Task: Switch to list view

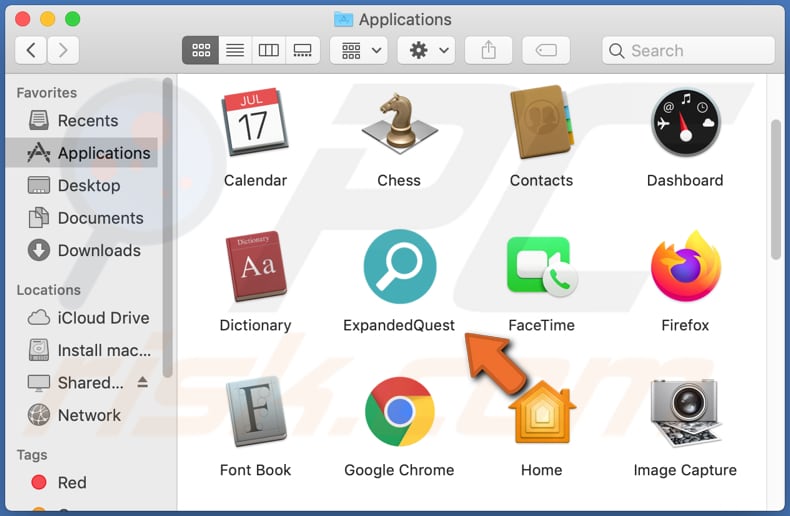Action: [x=235, y=50]
